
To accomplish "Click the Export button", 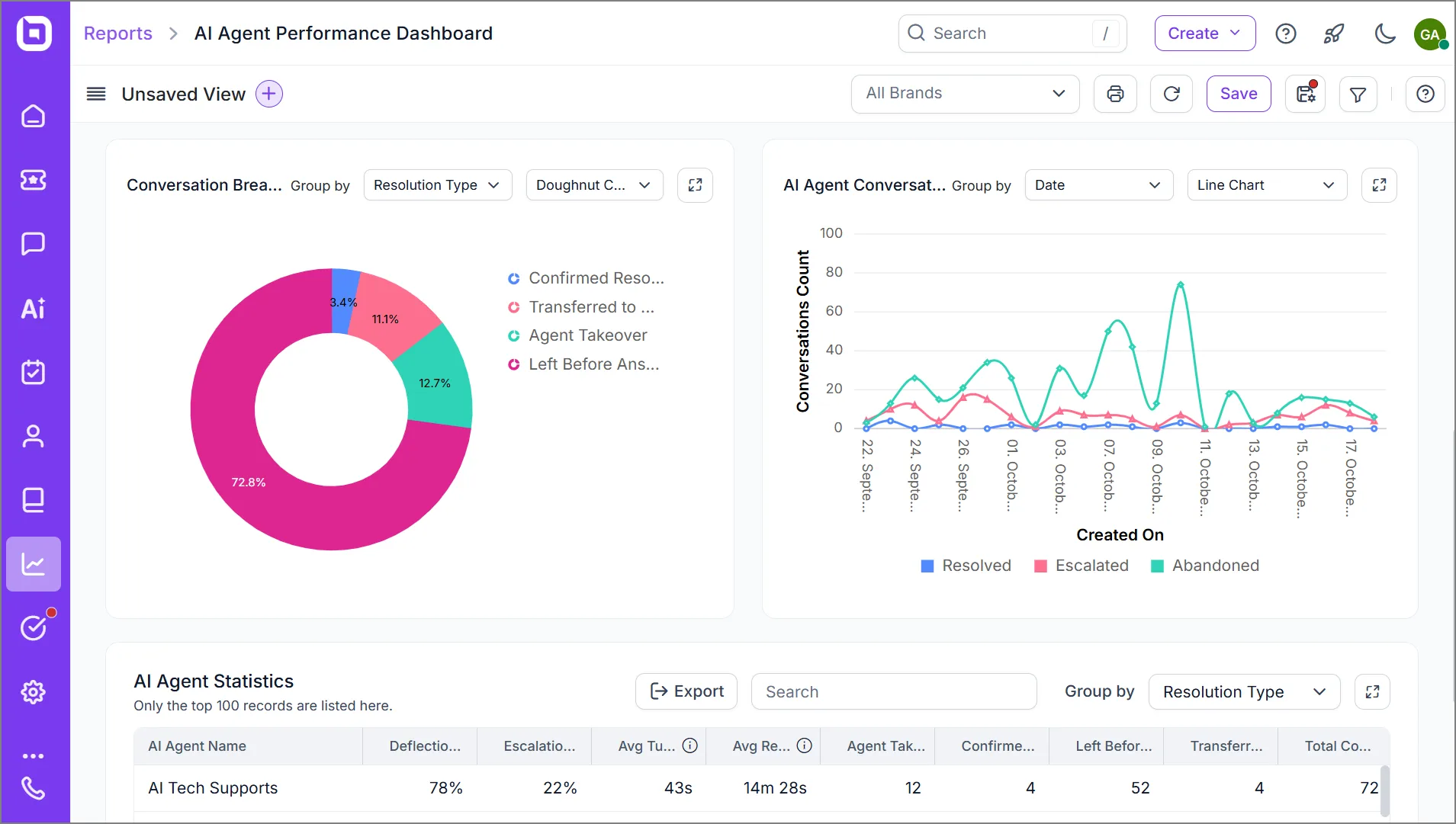I will [x=686, y=691].
